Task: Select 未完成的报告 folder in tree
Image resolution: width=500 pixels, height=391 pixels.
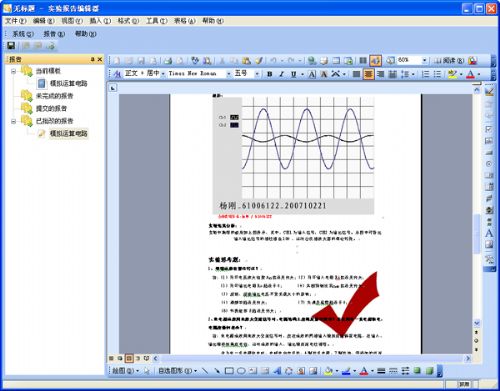Action: coord(54,96)
